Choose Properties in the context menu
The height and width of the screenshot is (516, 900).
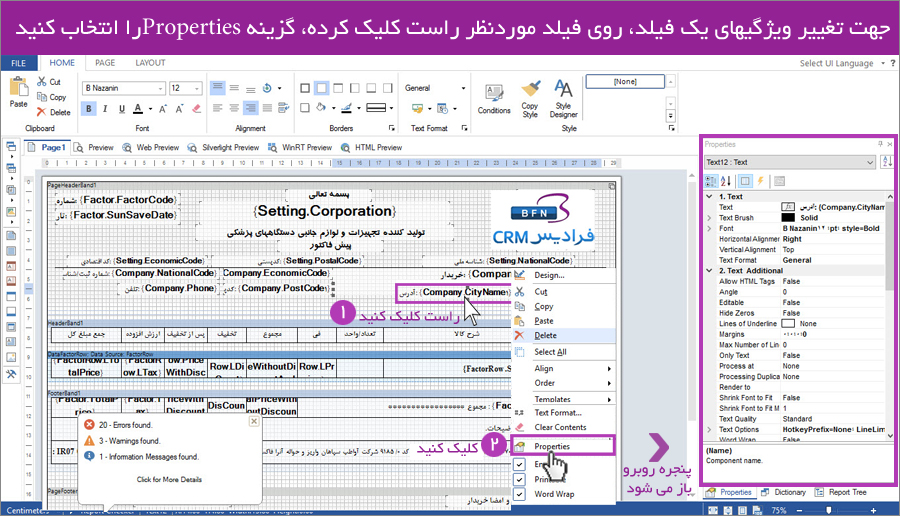pyautogui.click(x=563, y=446)
